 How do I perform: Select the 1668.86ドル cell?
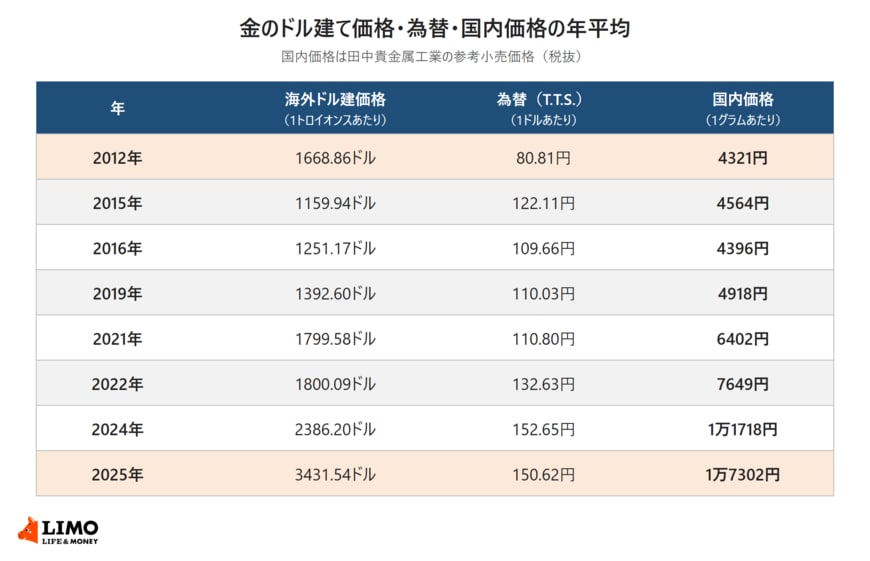click(335, 158)
